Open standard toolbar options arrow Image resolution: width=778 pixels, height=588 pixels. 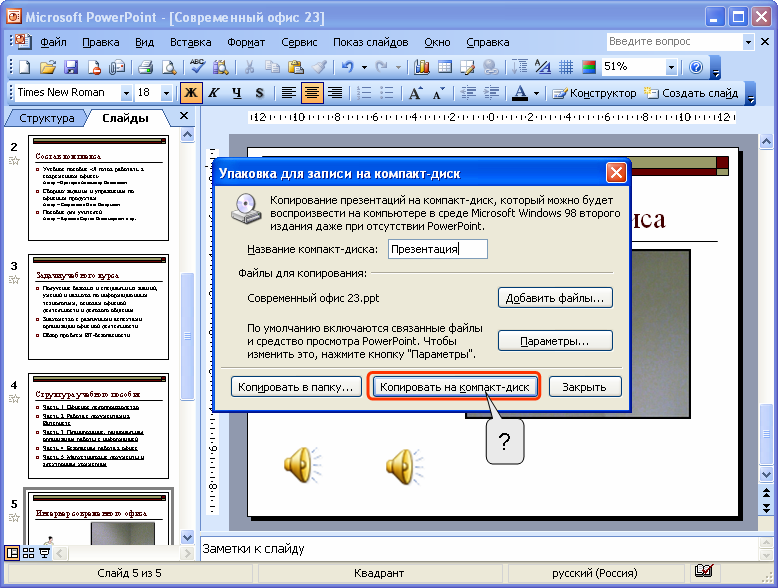pos(715,68)
